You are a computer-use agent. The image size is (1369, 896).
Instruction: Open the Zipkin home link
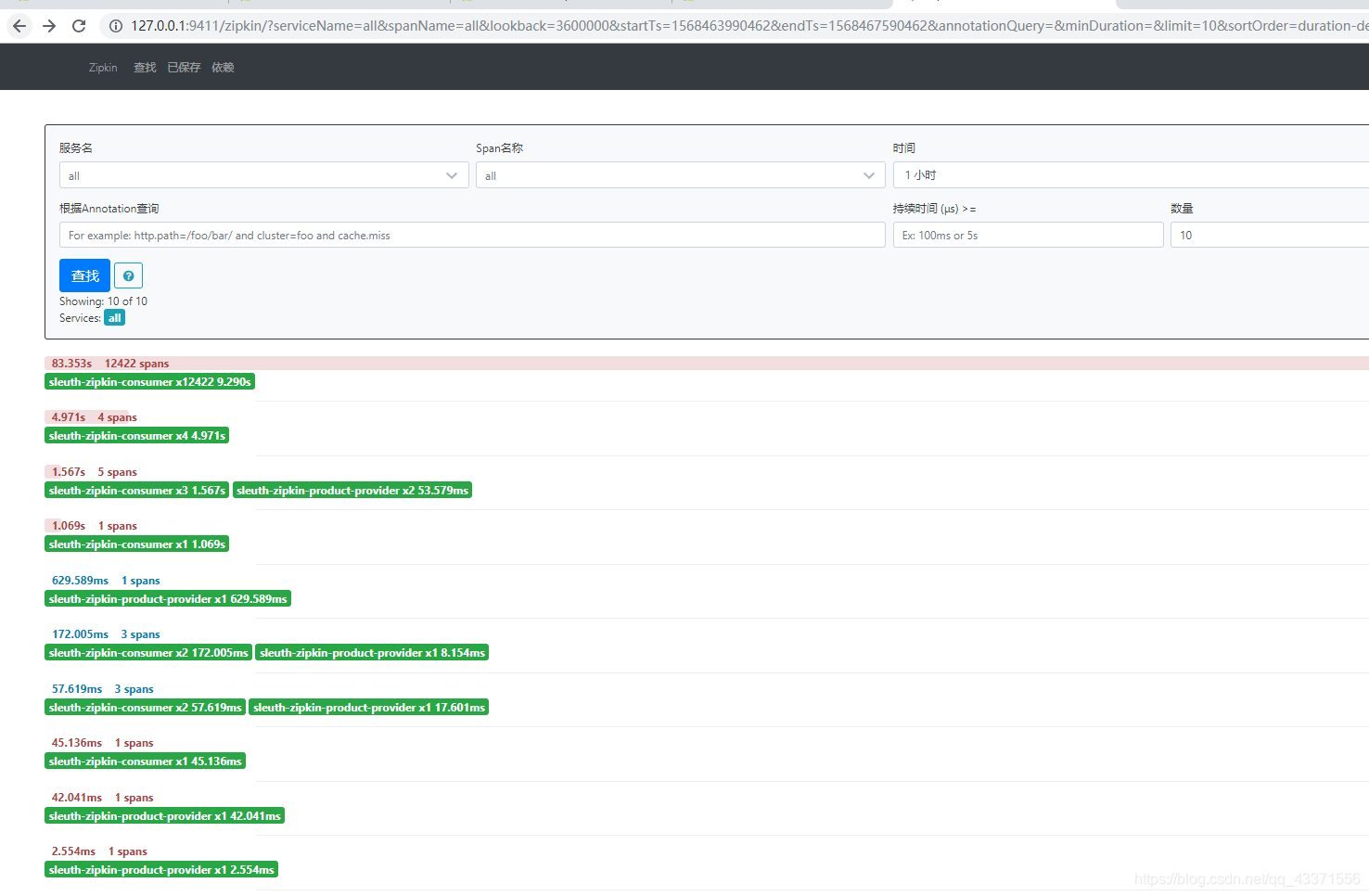tap(103, 68)
